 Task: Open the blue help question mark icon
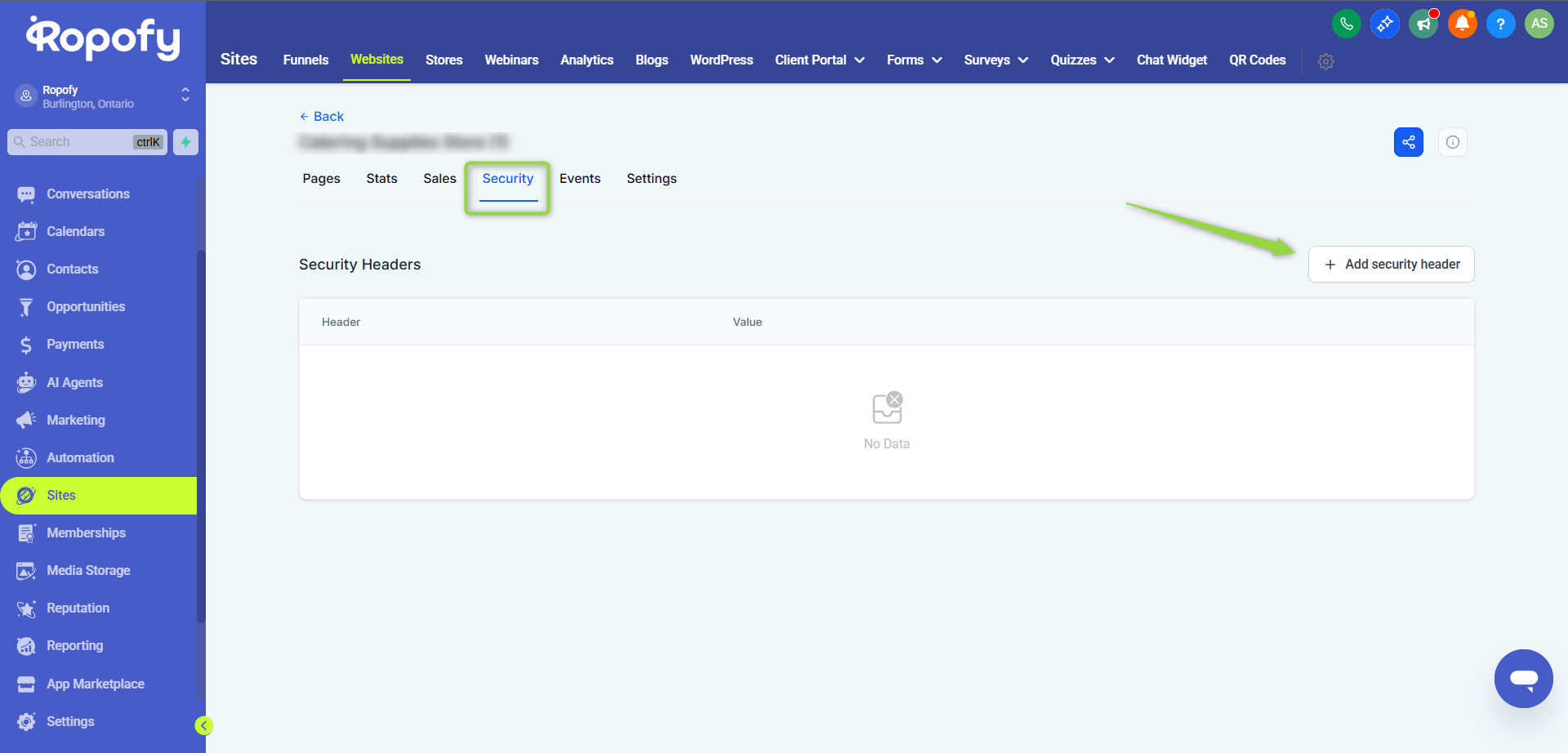[1500, 24]
